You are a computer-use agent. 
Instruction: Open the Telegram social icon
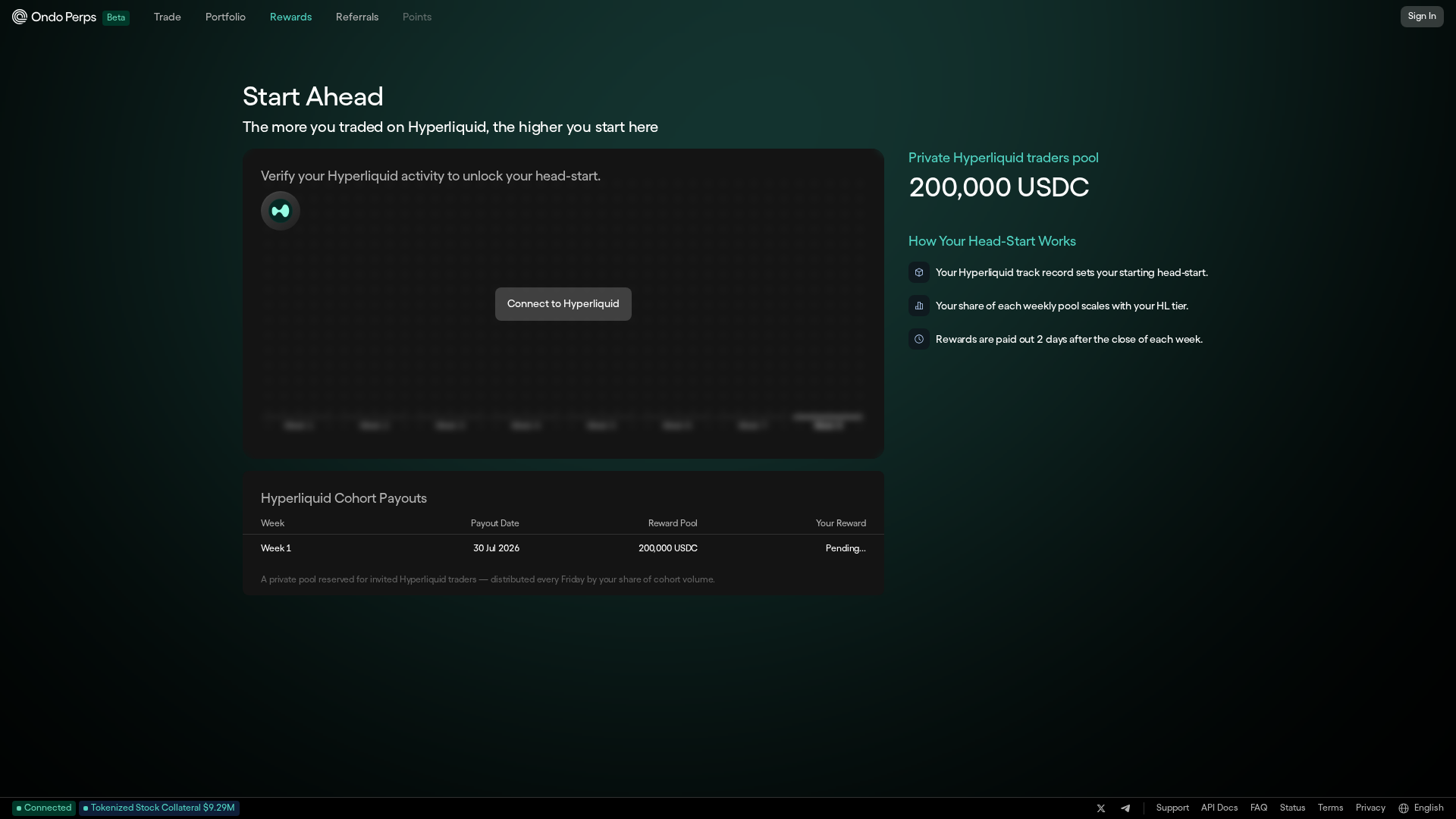click(x=1125, y=808)
